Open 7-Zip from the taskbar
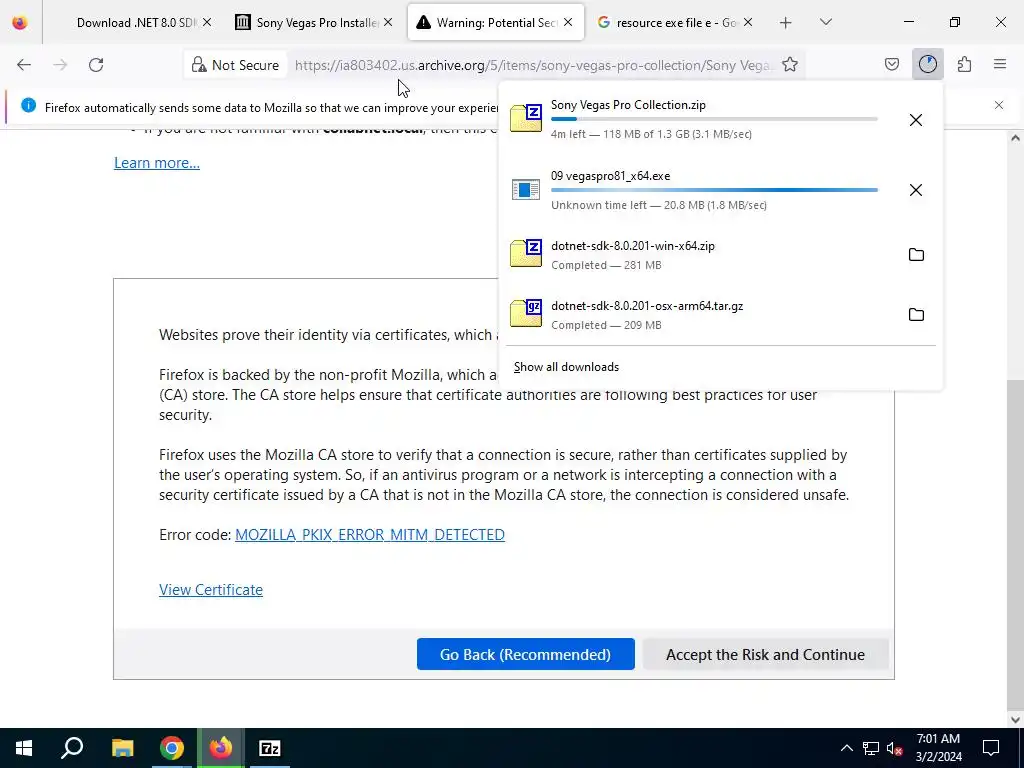The image size is (1024, 768). pos(270,748)
